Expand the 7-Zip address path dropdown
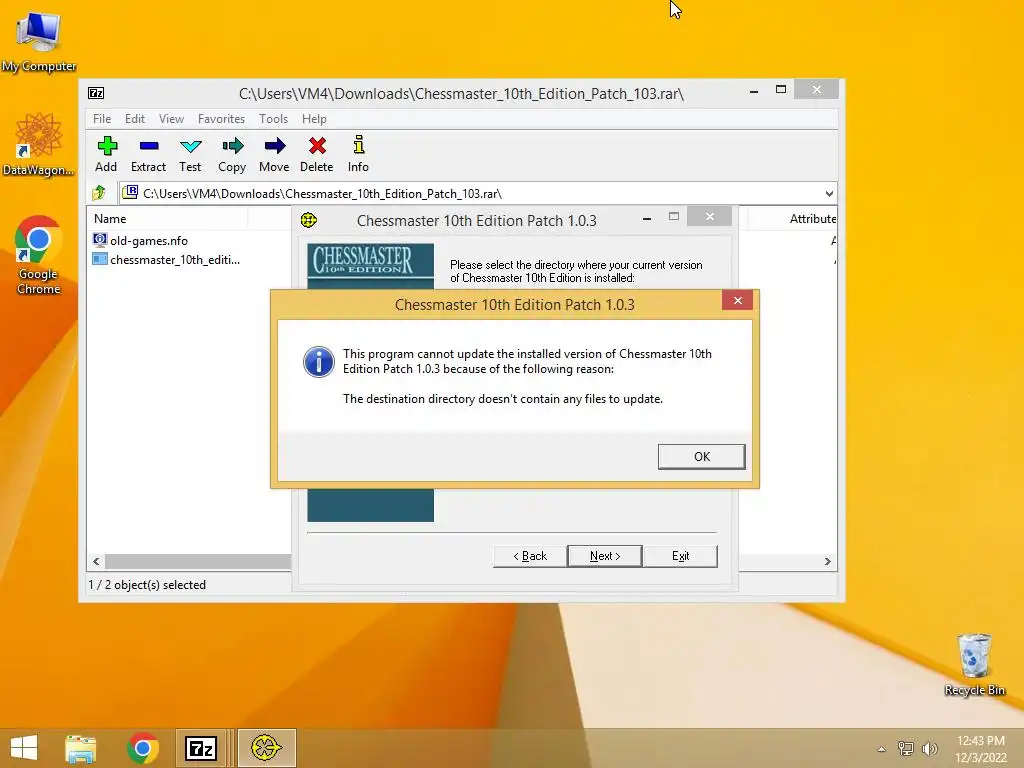The width and height of the screenshot is (1024, 768). [829, 193]
